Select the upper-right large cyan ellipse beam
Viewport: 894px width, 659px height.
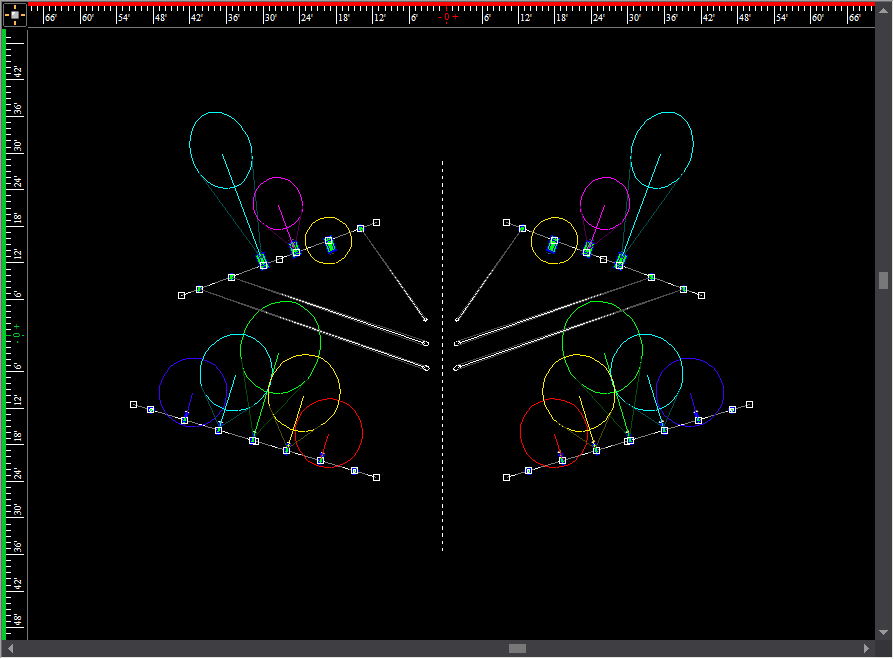692,150
